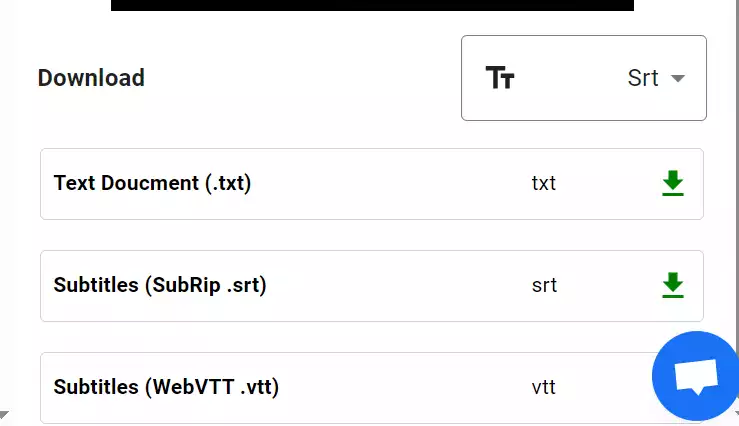Viewport: 739px width, 426px height.
Task: Open the blue chat bubble widget
Action: (x=695, y=376)
